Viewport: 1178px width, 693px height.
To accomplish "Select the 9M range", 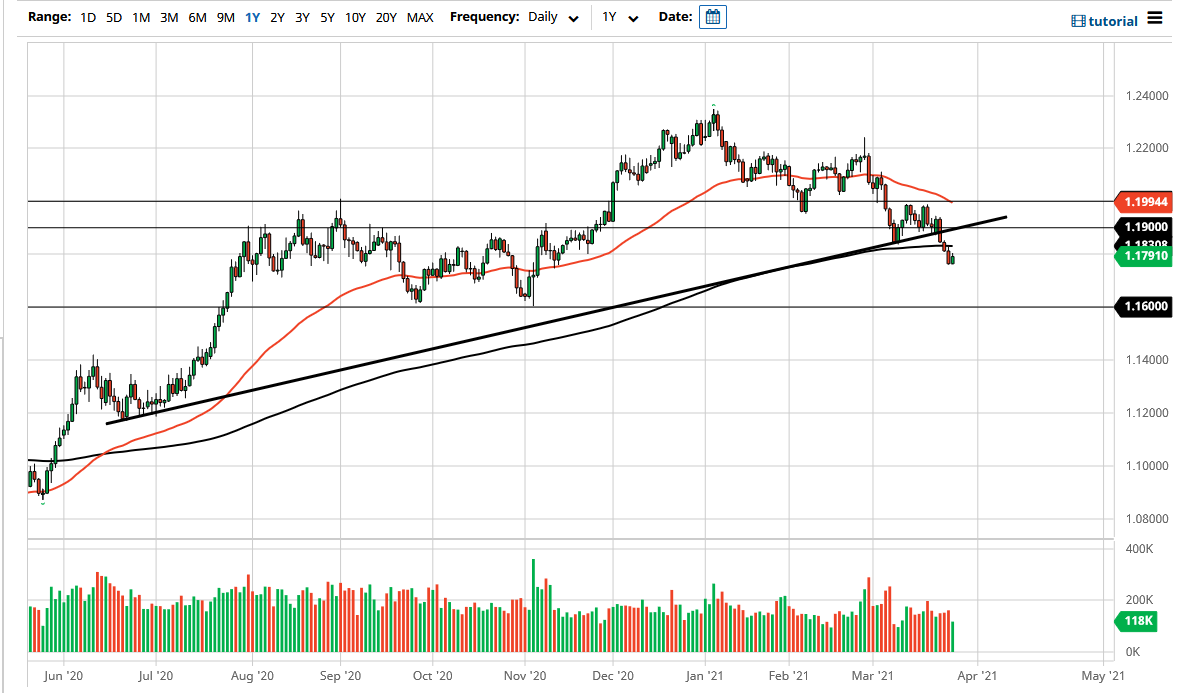I will (225, 17).
